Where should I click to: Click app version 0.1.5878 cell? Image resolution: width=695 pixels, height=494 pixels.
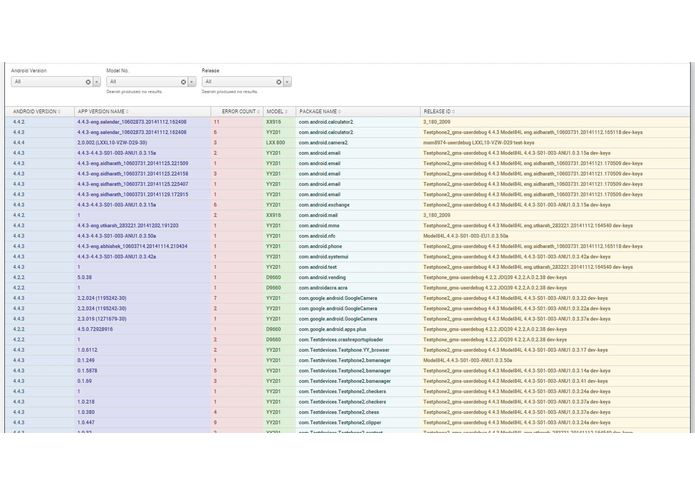(x=143, y=371)
